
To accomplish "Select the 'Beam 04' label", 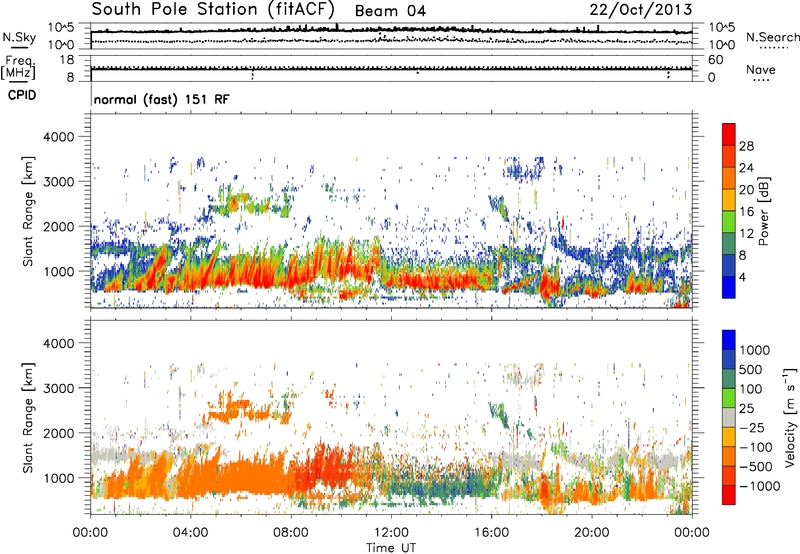I will click(390, 11).
